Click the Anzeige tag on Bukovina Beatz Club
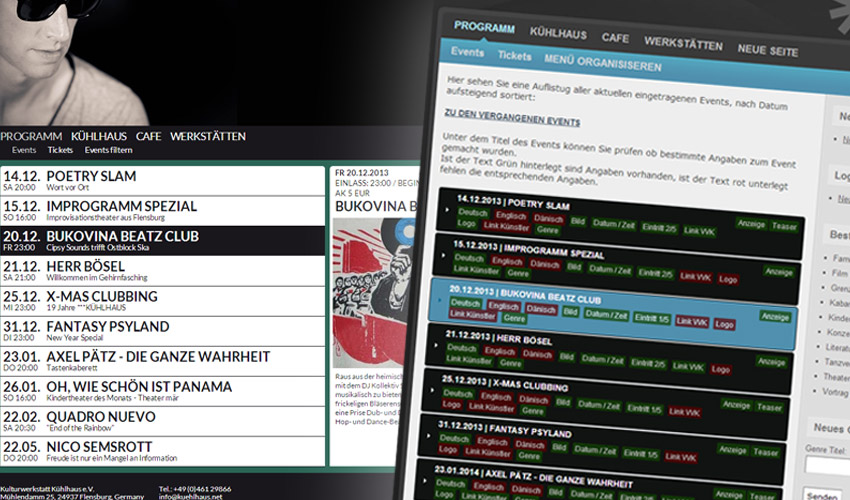850x500 pixels. click(x=775, y=316)
